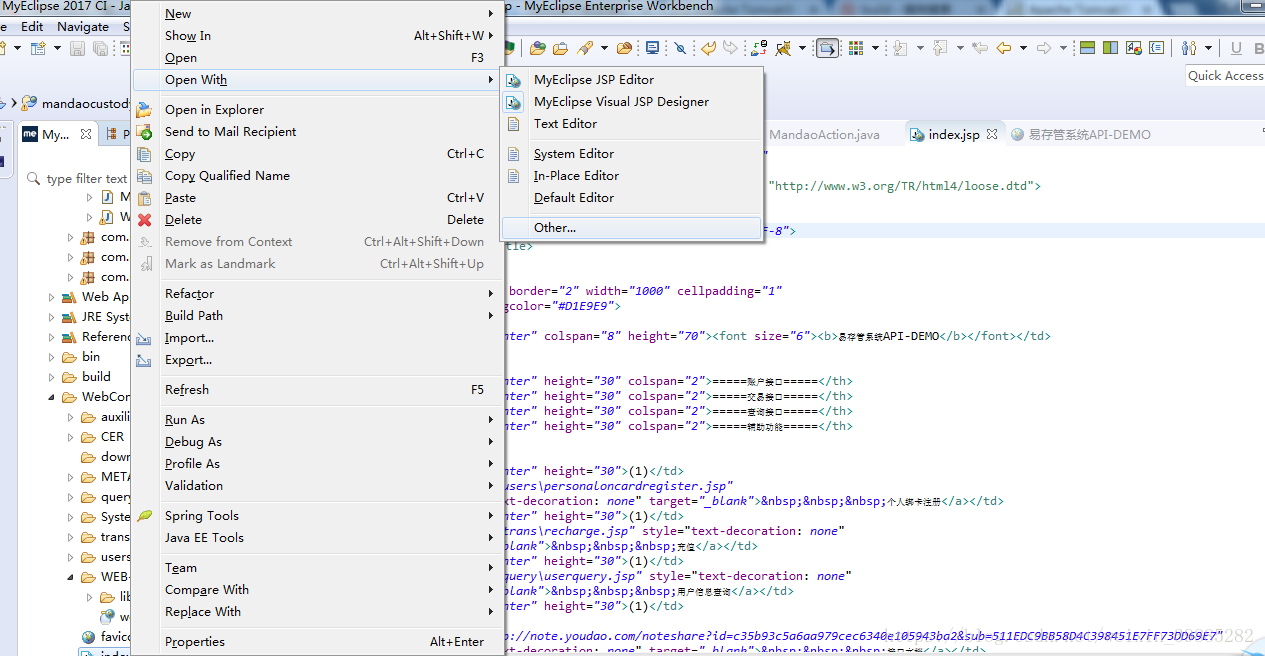Click the Spring Tools leaf icon

click(144, 516)
